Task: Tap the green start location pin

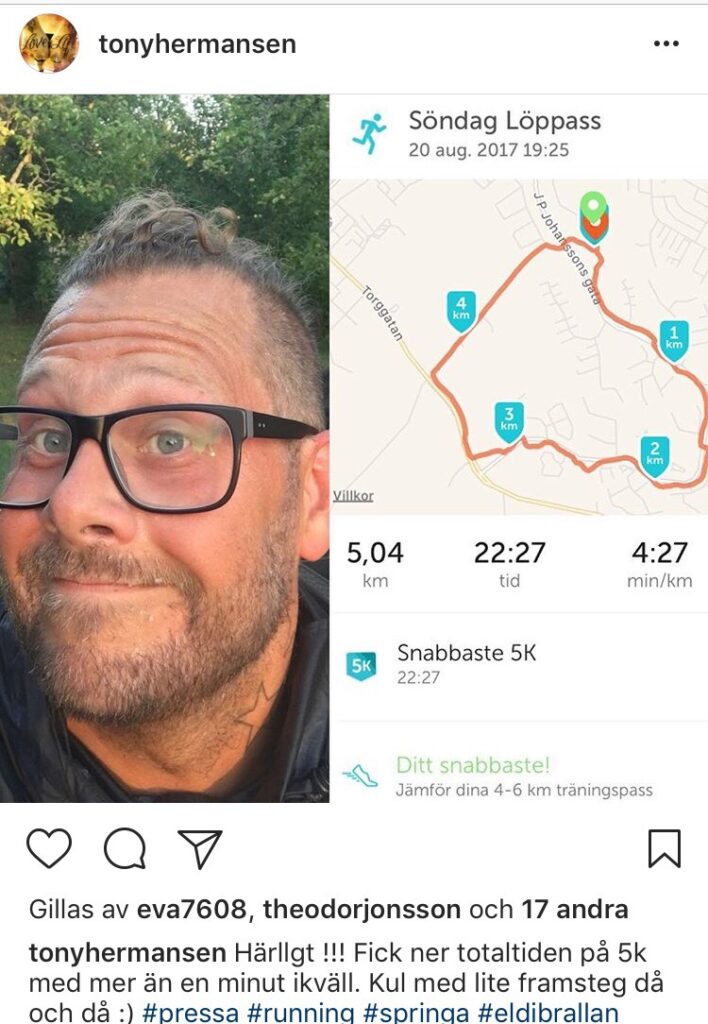Action: pos(593,210)
